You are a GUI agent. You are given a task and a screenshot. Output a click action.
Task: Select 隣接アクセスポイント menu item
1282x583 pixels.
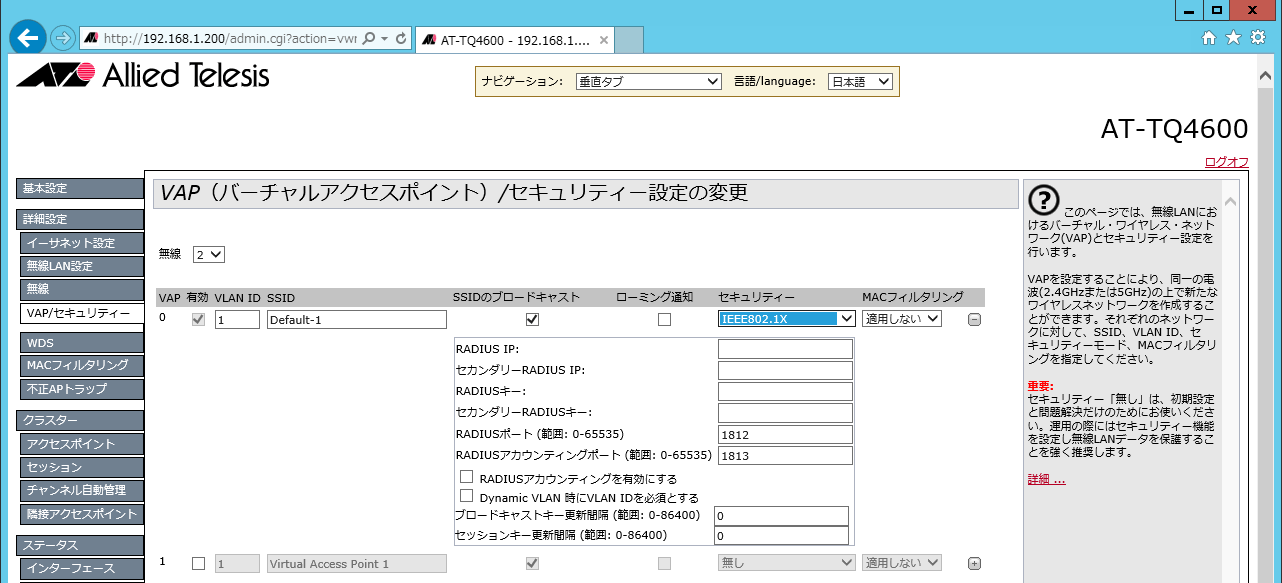click(82, 514)
